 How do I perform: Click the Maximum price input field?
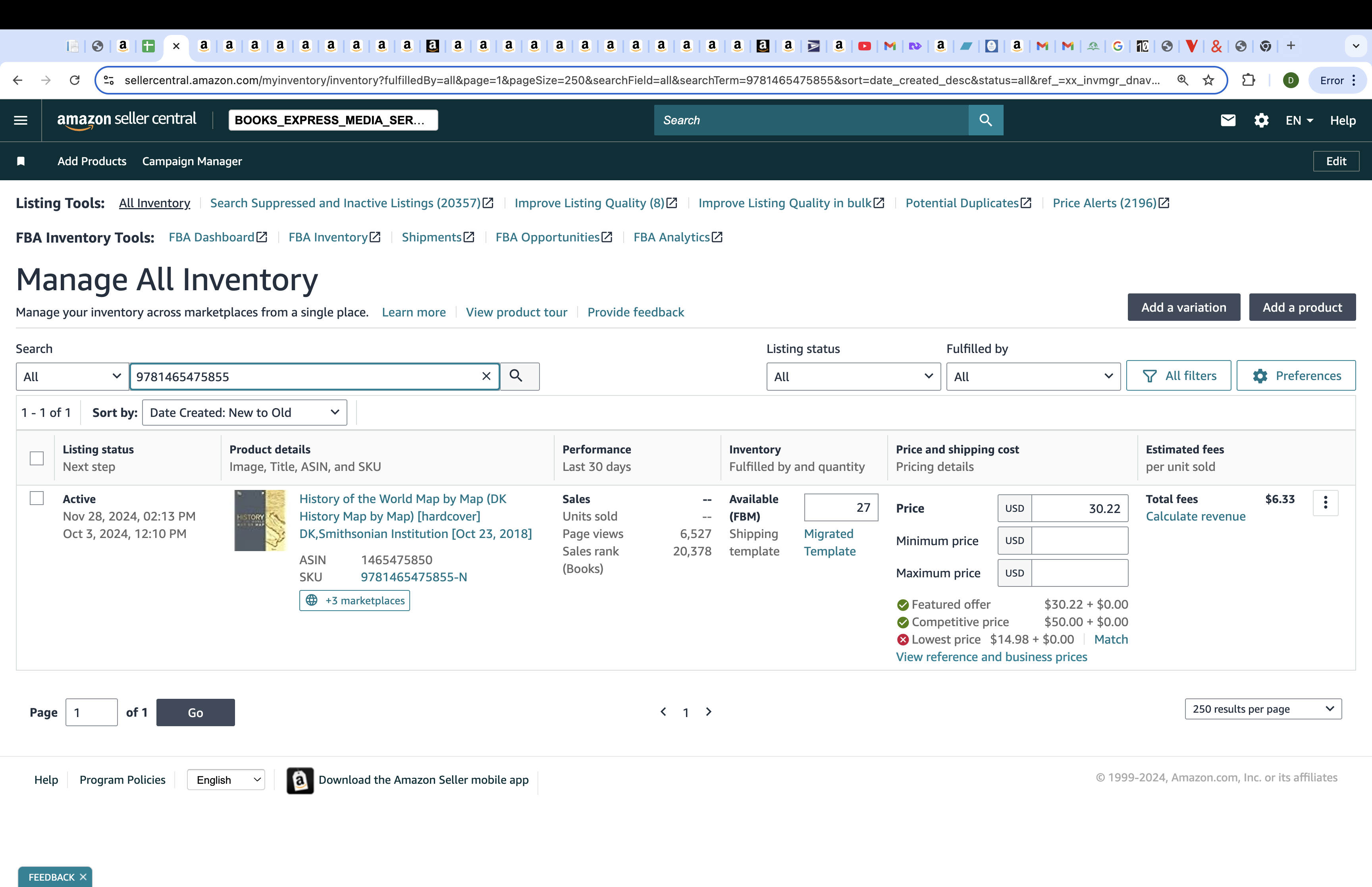pos(1079,573)
